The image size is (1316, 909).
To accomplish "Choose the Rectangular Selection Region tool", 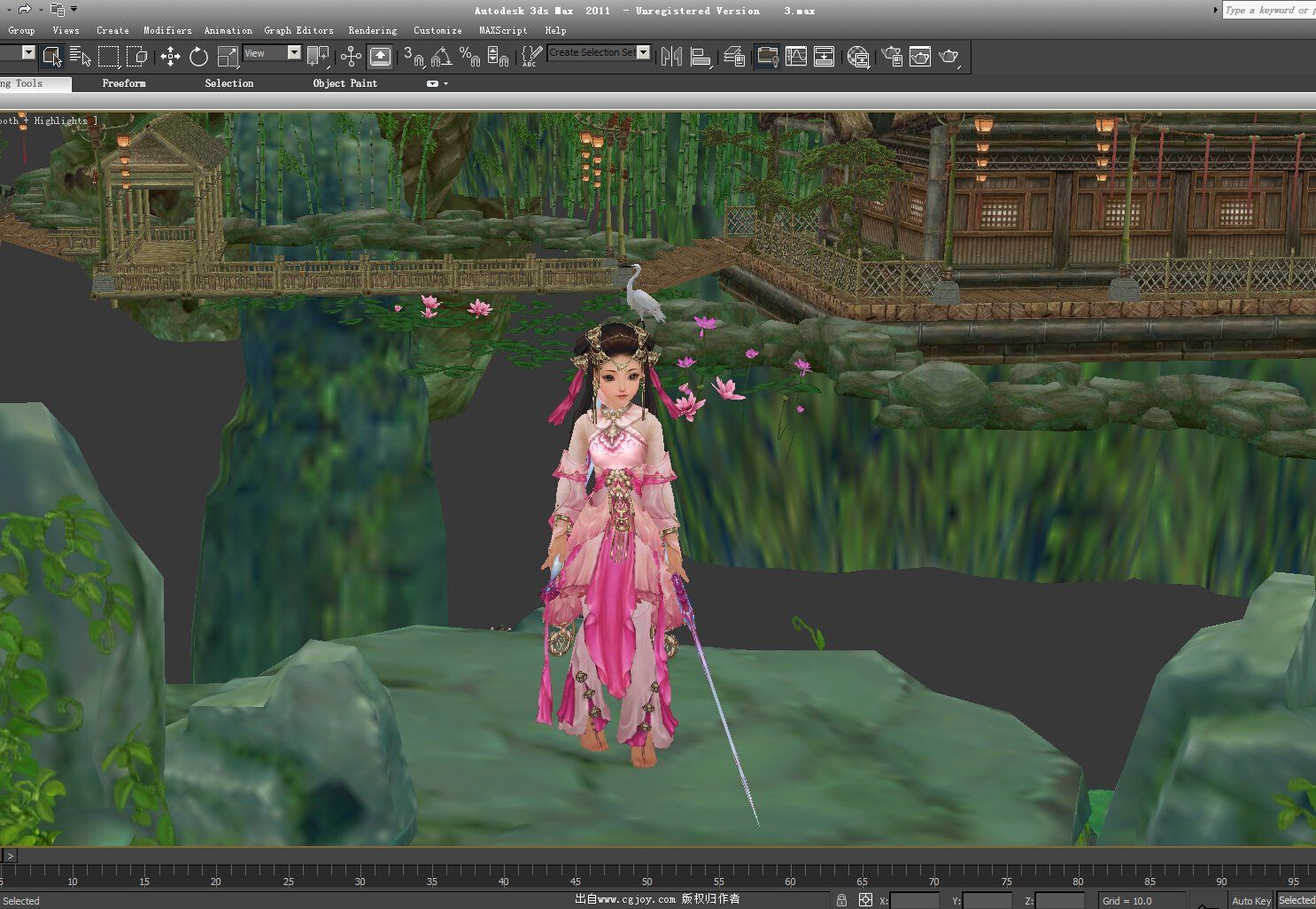I will [109, 57].
